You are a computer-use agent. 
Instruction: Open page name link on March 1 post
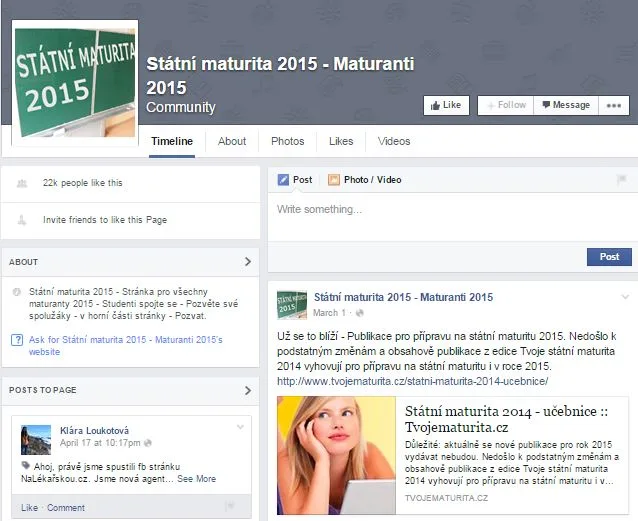point(403,297)
